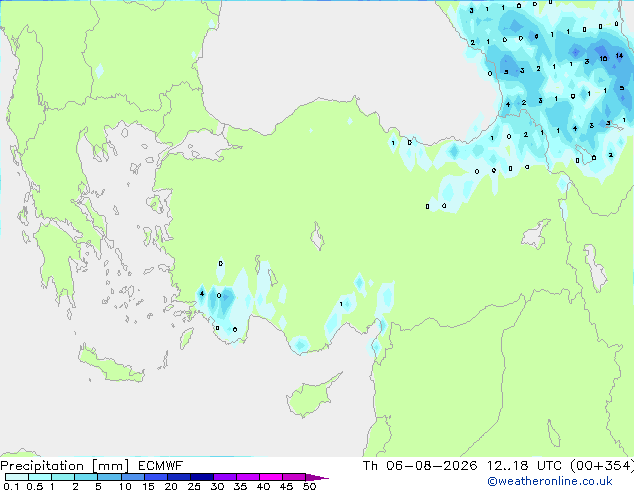Click the '0.5' legend scale value

click(x=35, y=486)
